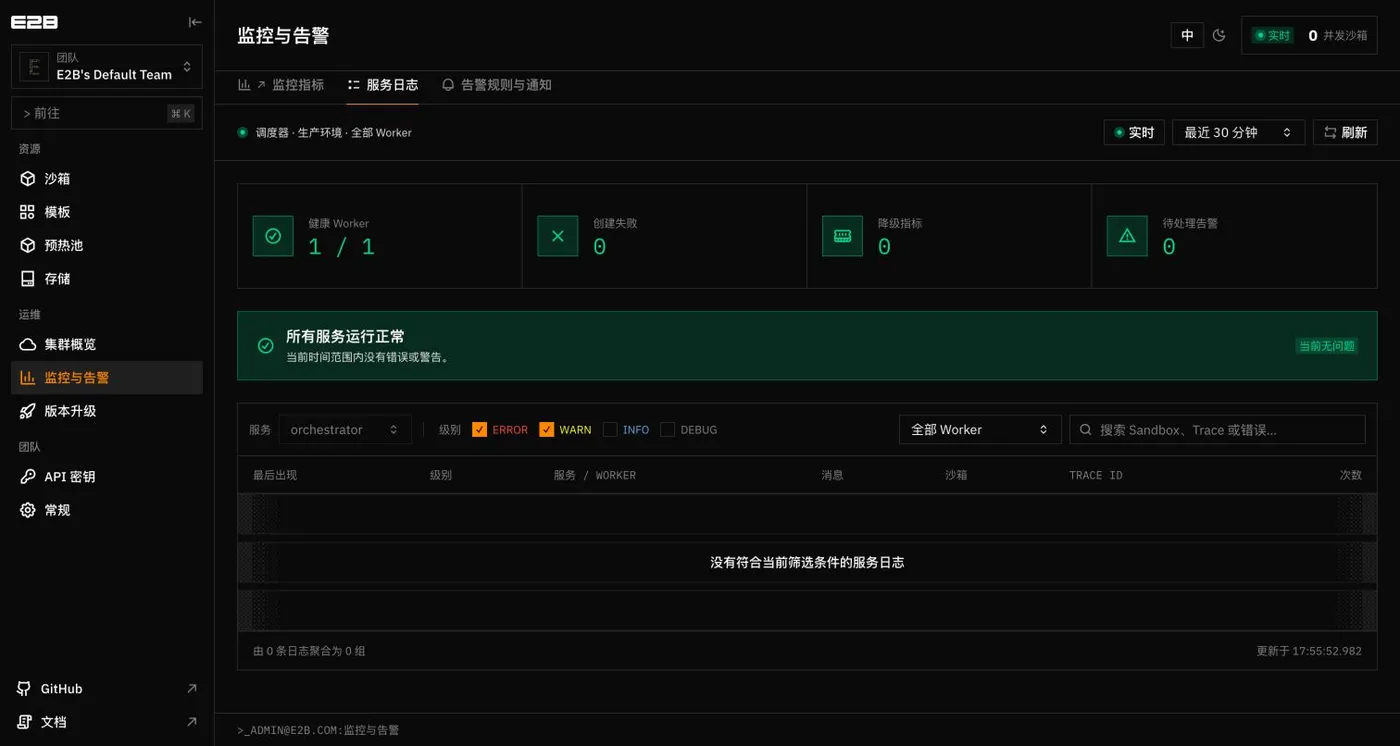Open the 预热池 sidebar item
The width and height of the screenshot is (1400, 746).
point(107,245)
